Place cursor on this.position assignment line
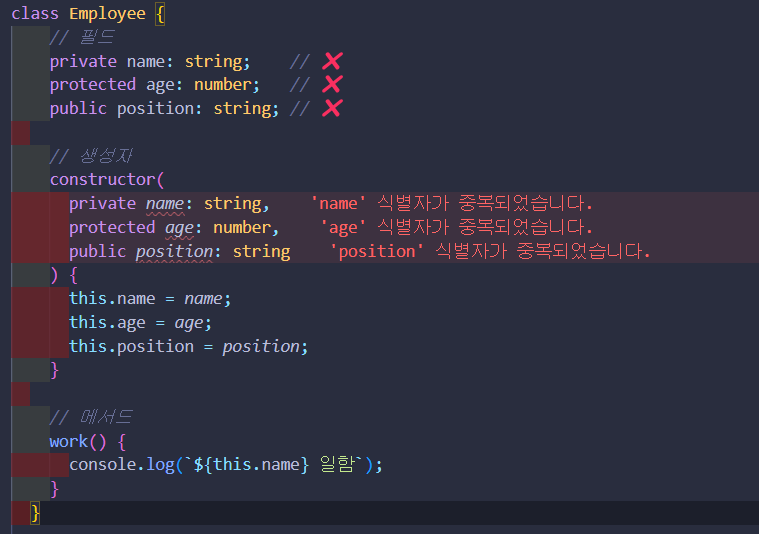Screen dimensions: 759x534 pyautogui.click(x=188, y=347)
